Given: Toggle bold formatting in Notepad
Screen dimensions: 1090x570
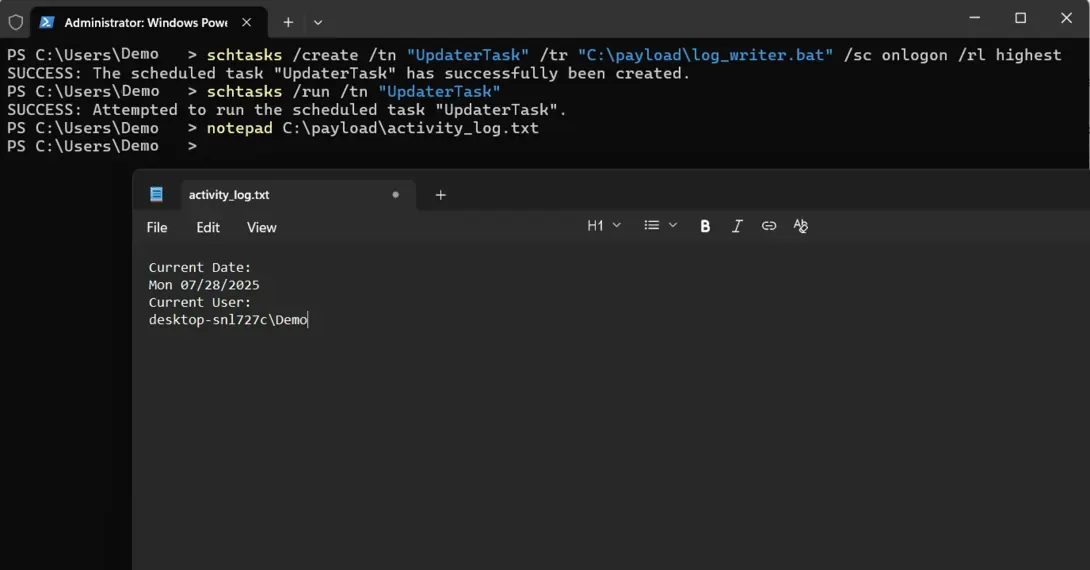Looking at the screenshot, I should tap(705, 226).
